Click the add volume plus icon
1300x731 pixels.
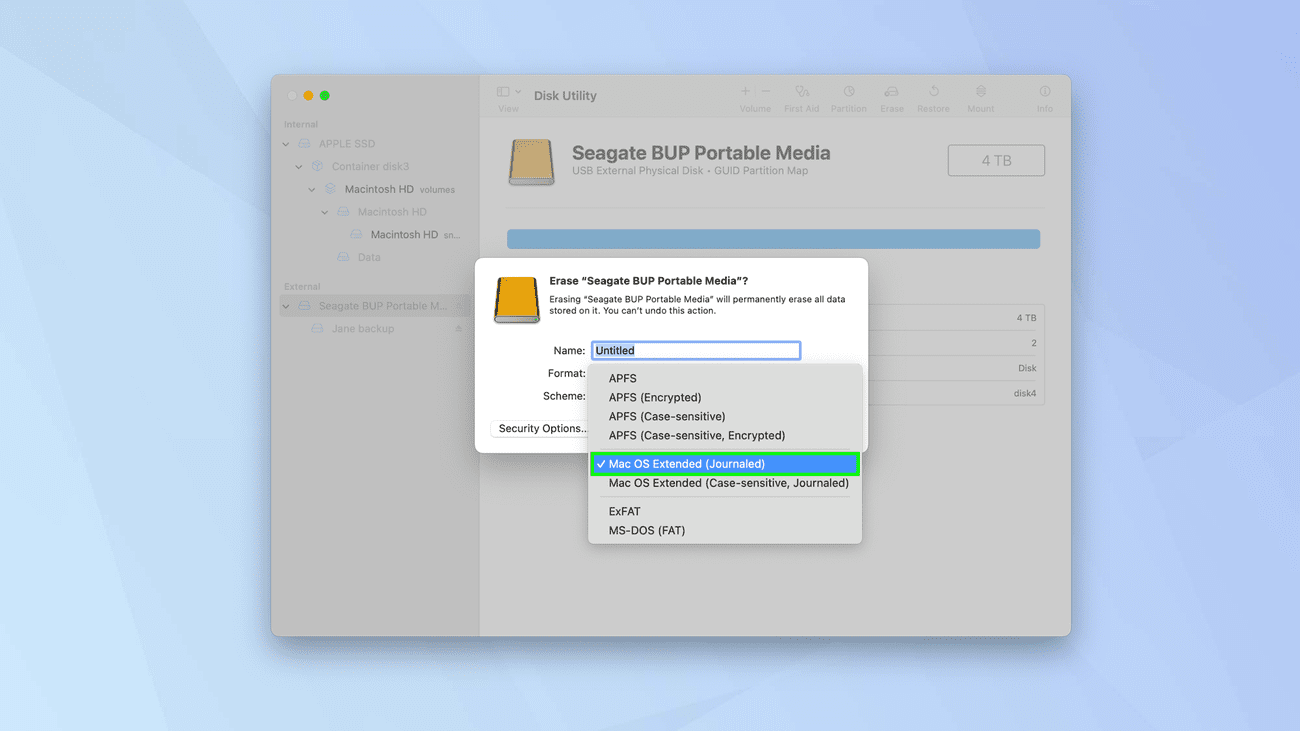click(x=745, y=91)
